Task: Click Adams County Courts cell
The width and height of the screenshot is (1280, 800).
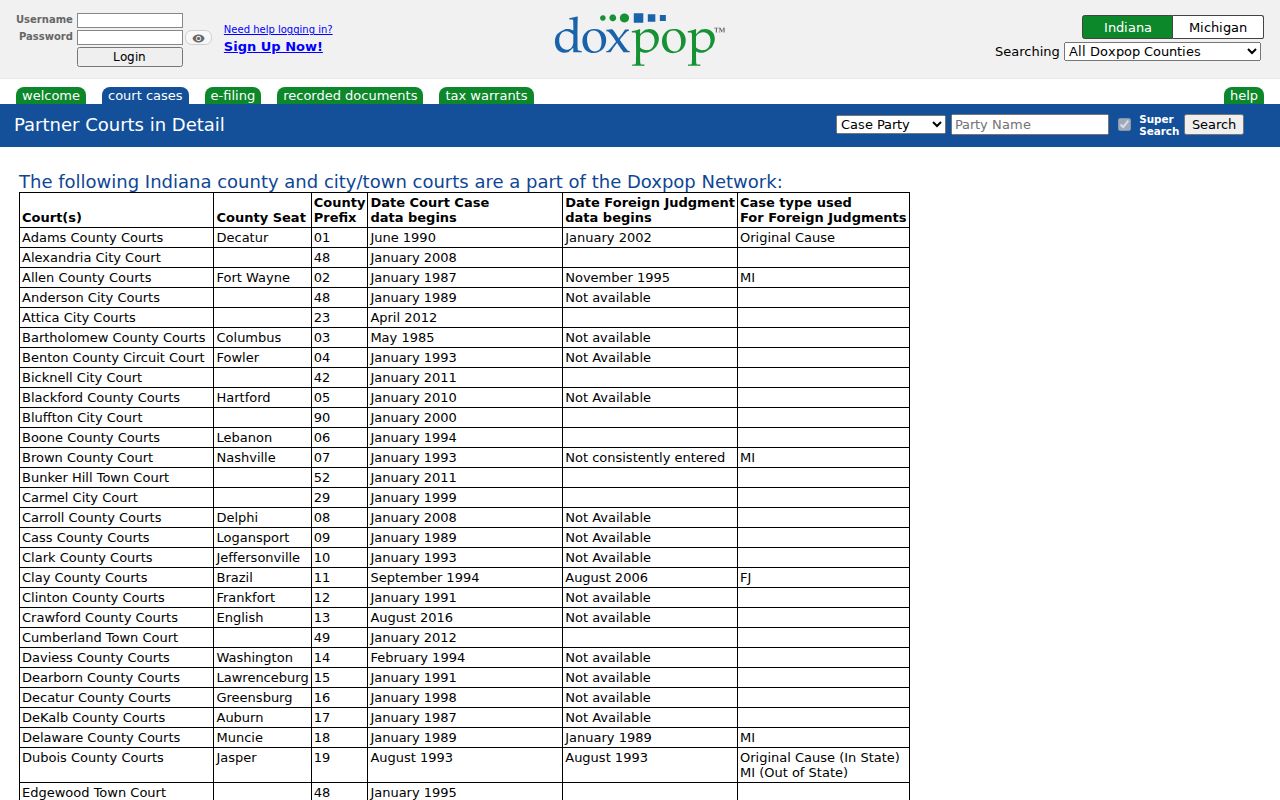Action: click(x=117, y=238)
